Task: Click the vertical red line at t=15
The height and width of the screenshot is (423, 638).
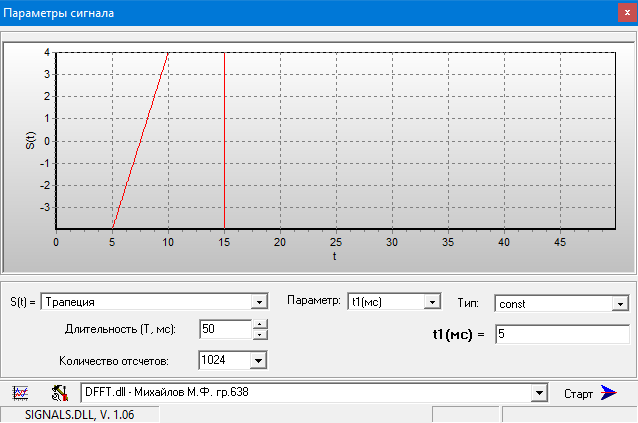Action: coord(224,140)
